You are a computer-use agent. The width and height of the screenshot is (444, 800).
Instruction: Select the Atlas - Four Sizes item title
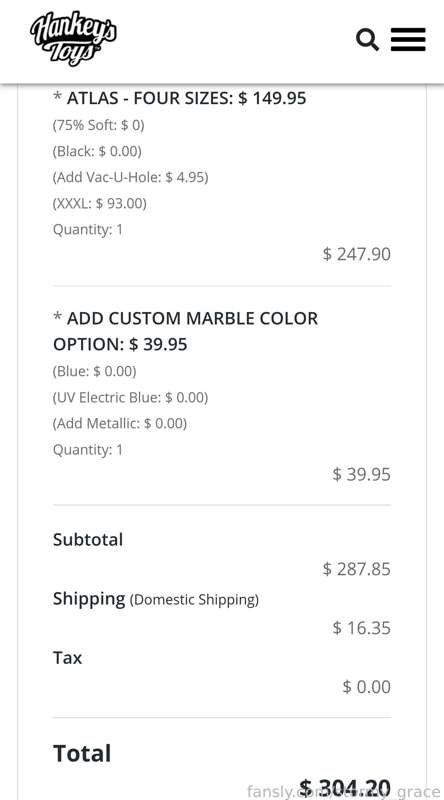tap(180, 97)
